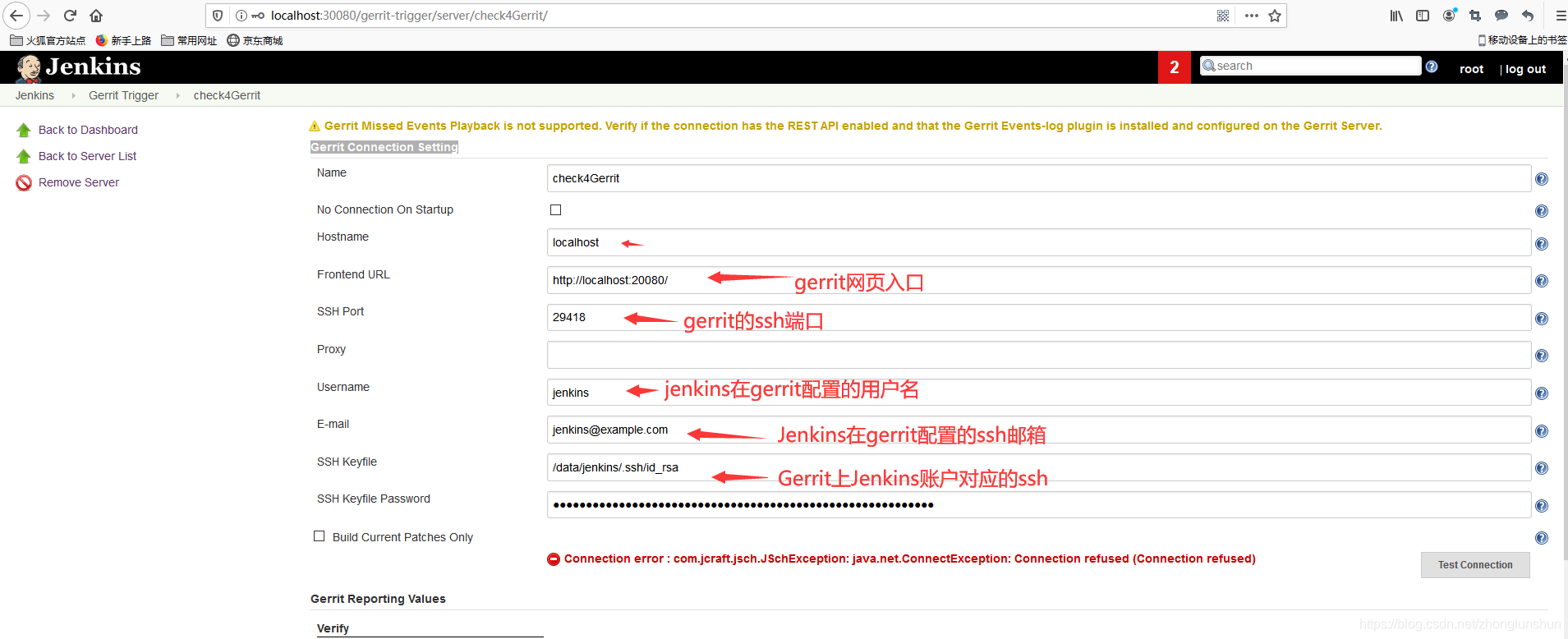Open help for Username field
Image resolution: width=1568 pixels, height=639 pixels.
tap(1542, 393)
